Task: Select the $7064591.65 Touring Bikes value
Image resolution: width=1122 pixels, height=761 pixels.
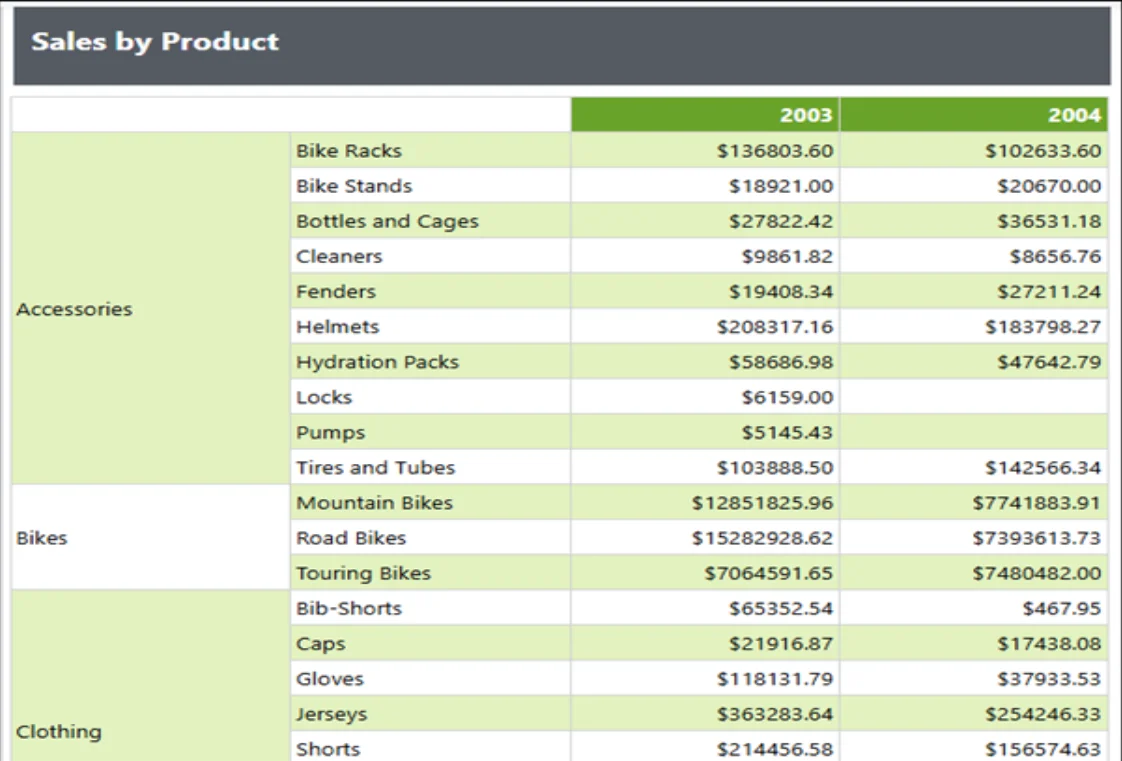Action: point(769,573)
